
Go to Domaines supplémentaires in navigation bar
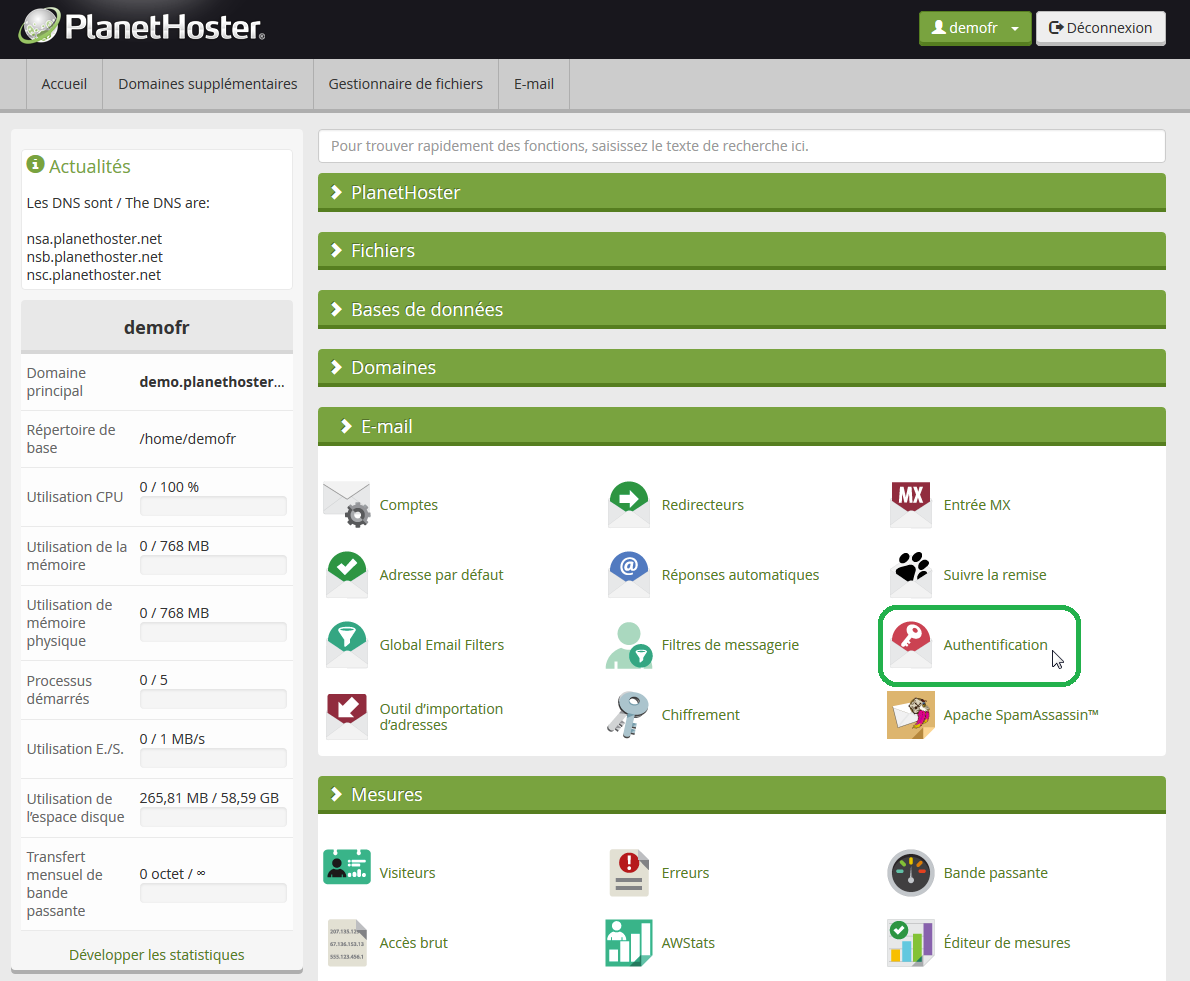coord(207,84)
